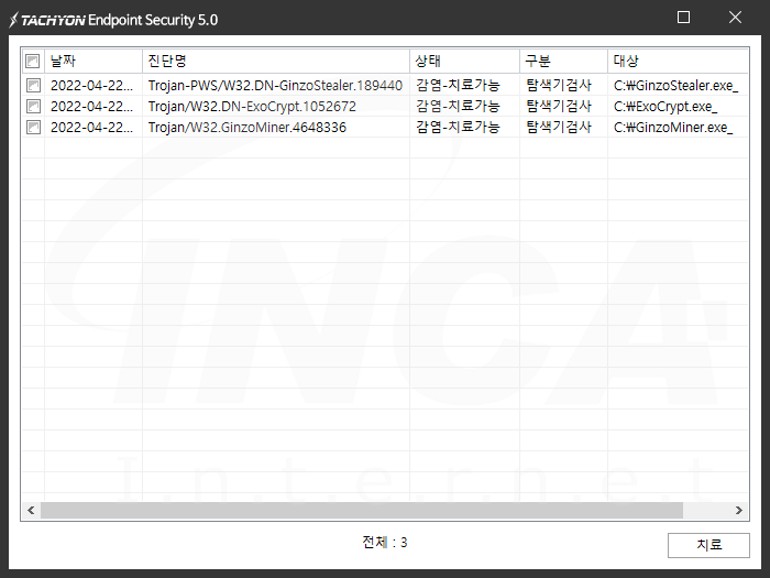Click the 탐색기검사 cell in ExoCrypt row

pyautogui.click(x=558, y=106)
